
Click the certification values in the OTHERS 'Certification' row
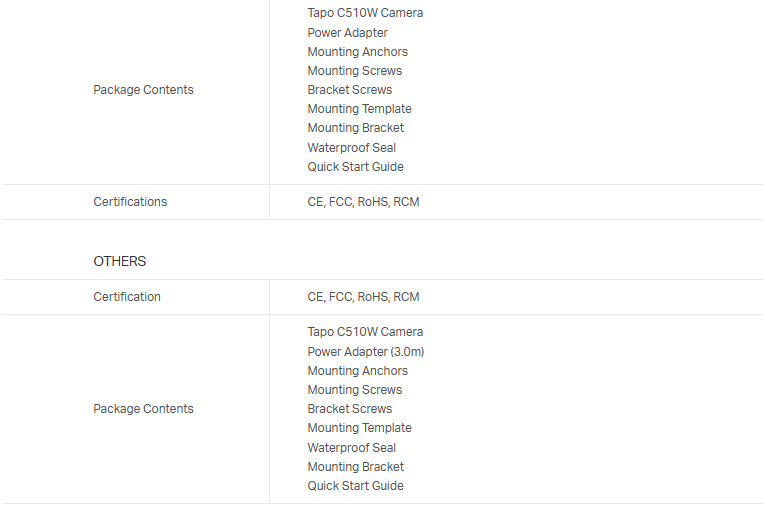point(363,297)
